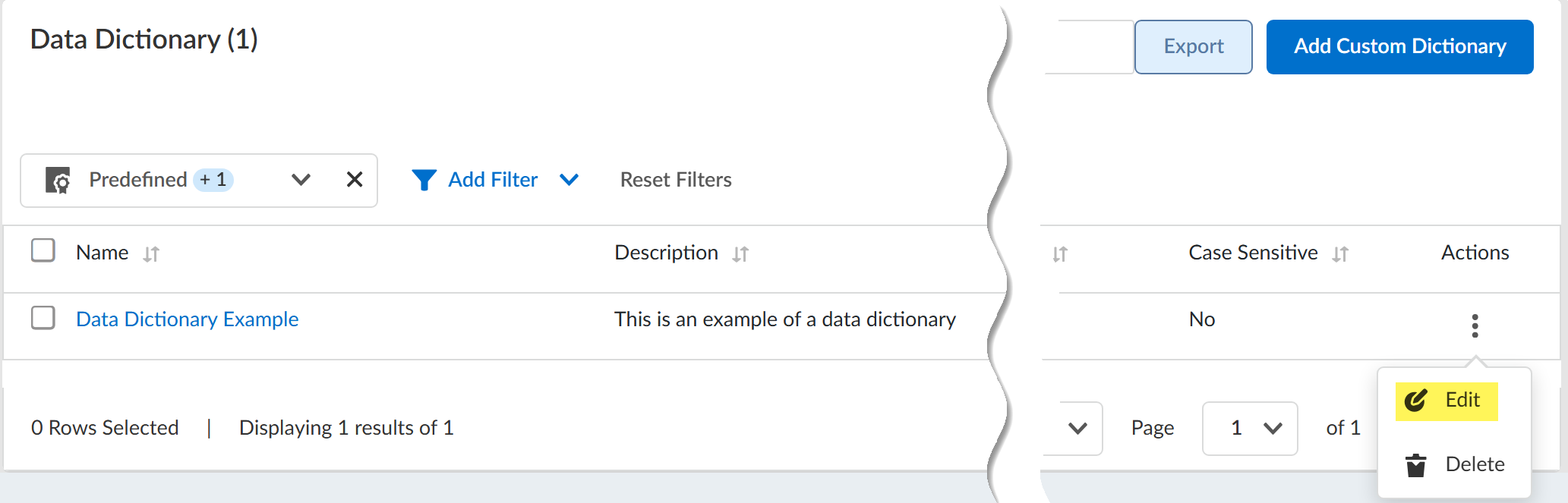The height and width of the screenshot is (503, 1568).
Task: Sort table by Name column arrows
Action: tap(151, 254)
